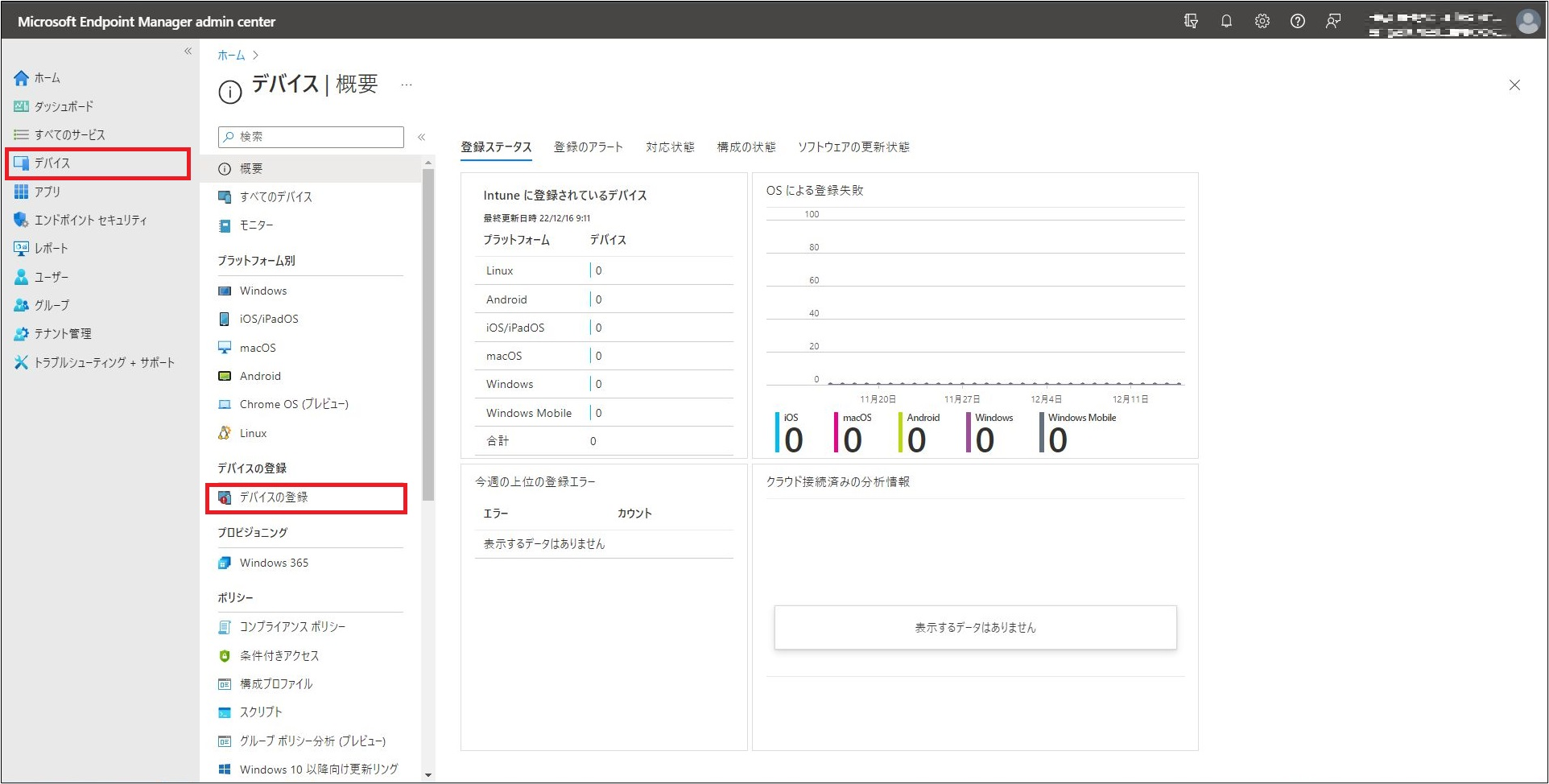This screenshot has width=1549, height=784.
Task: Open the ellipsis next to デバイス | 概要
Action: pos(407,85)
